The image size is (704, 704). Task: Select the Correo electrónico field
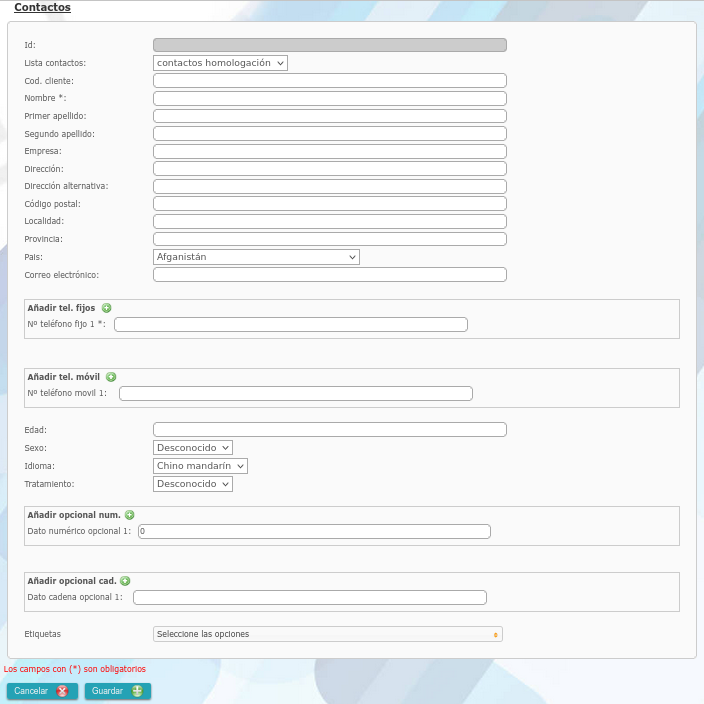[329, 275]
